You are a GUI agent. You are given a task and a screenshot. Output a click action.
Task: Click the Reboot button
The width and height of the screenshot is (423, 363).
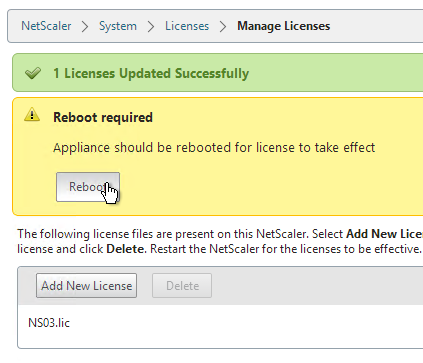click(88, 187)
